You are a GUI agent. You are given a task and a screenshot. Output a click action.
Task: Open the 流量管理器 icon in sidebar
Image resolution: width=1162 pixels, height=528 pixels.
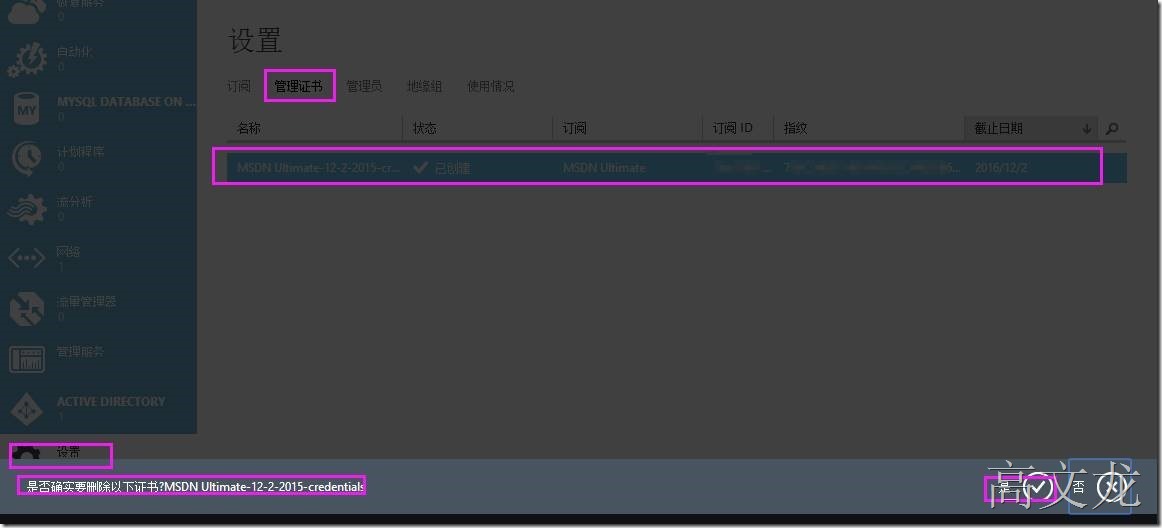(x=27, y=308)
